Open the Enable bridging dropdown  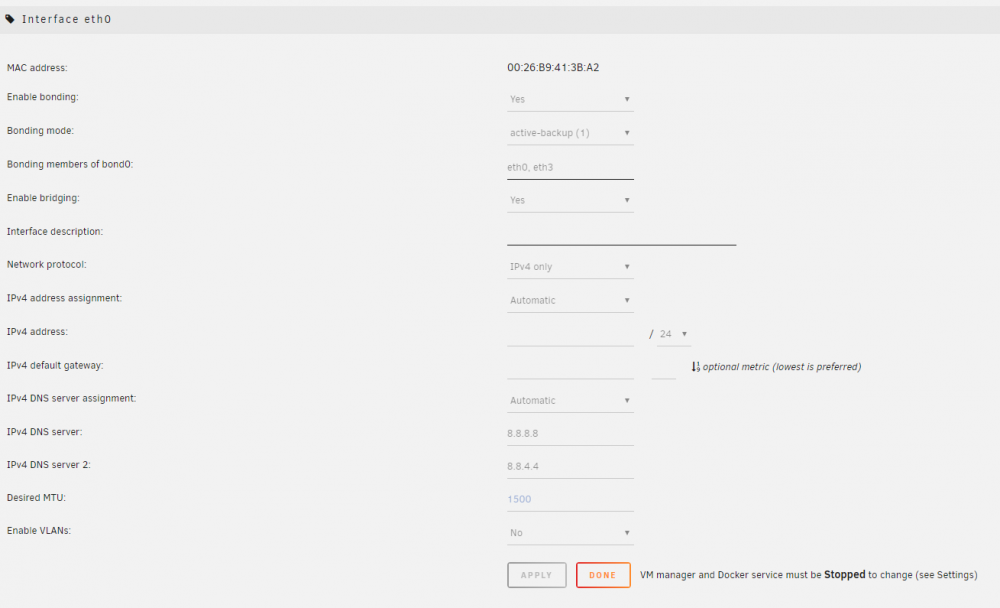570,200
